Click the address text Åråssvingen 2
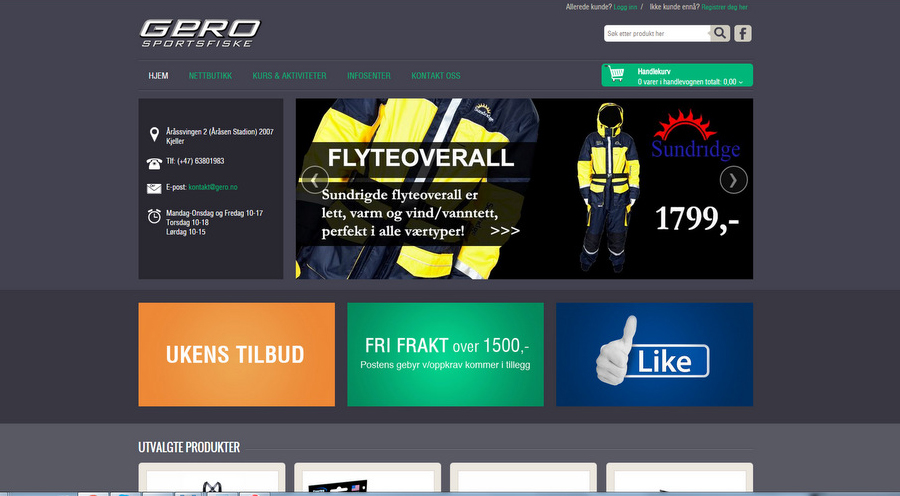900x496 pixels. pyautogui.click(x=220, y=136)
